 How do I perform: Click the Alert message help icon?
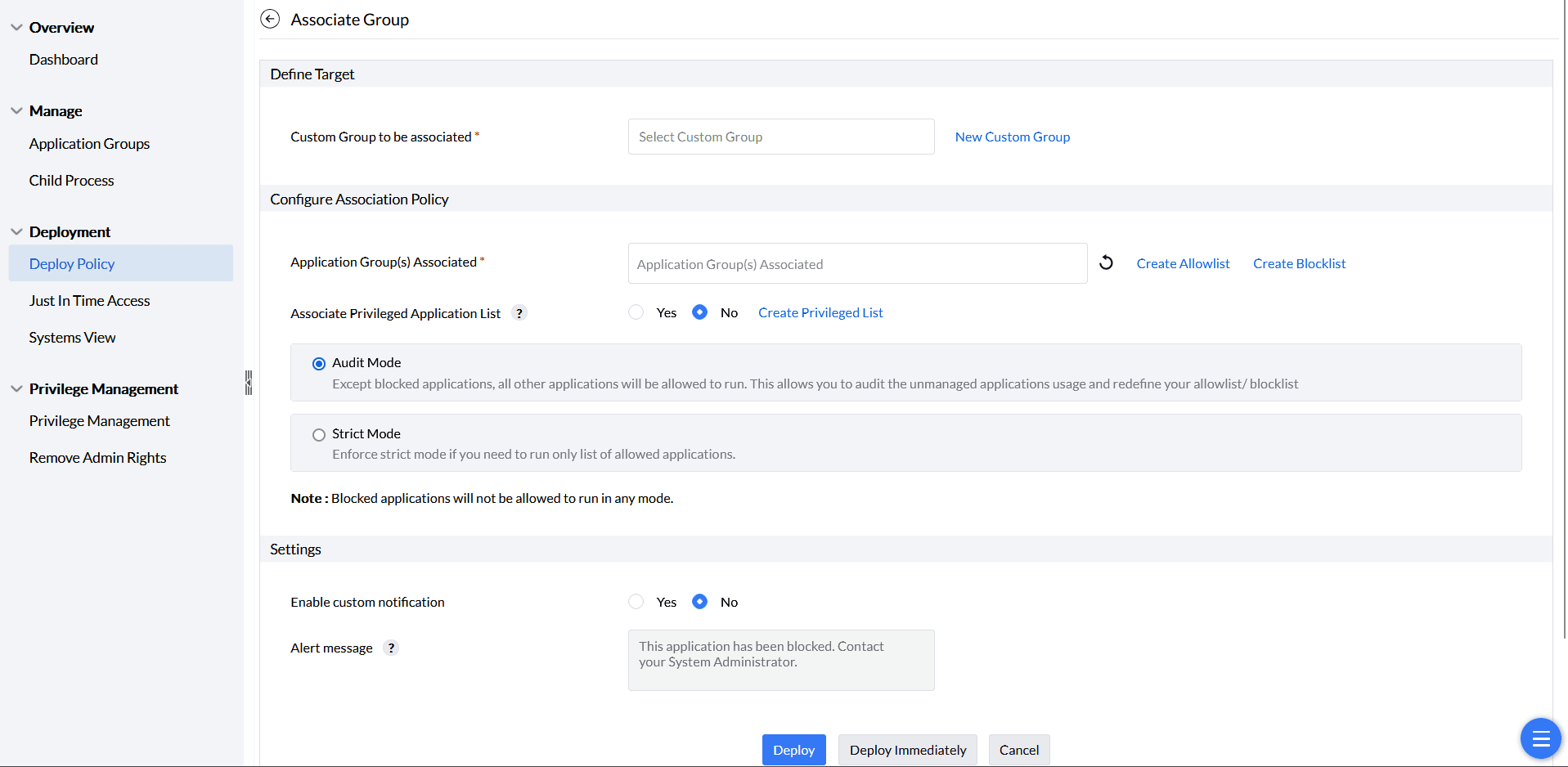[391, 648]
